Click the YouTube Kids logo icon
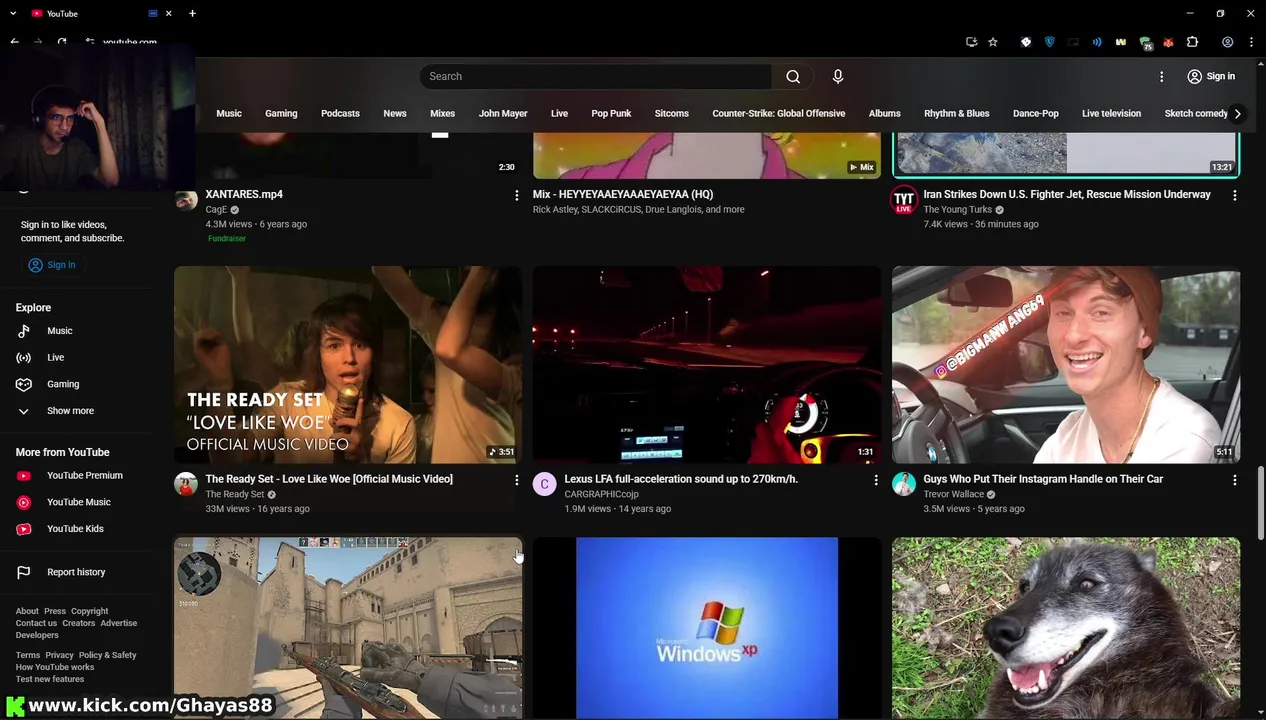 tap(24, 529)
